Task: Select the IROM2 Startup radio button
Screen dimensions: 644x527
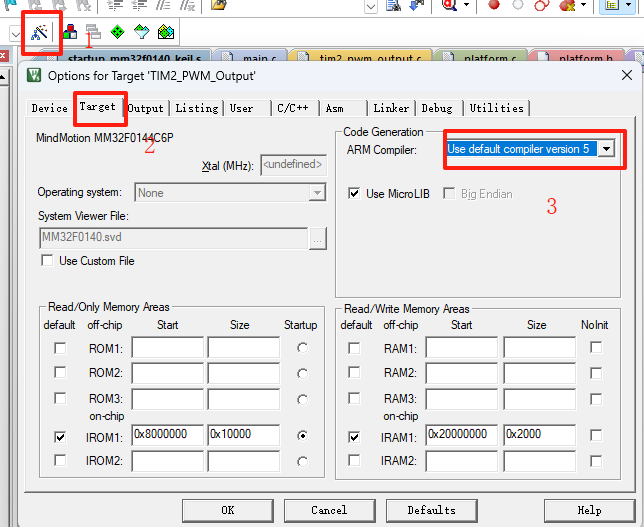Action: tap(303, 462)
